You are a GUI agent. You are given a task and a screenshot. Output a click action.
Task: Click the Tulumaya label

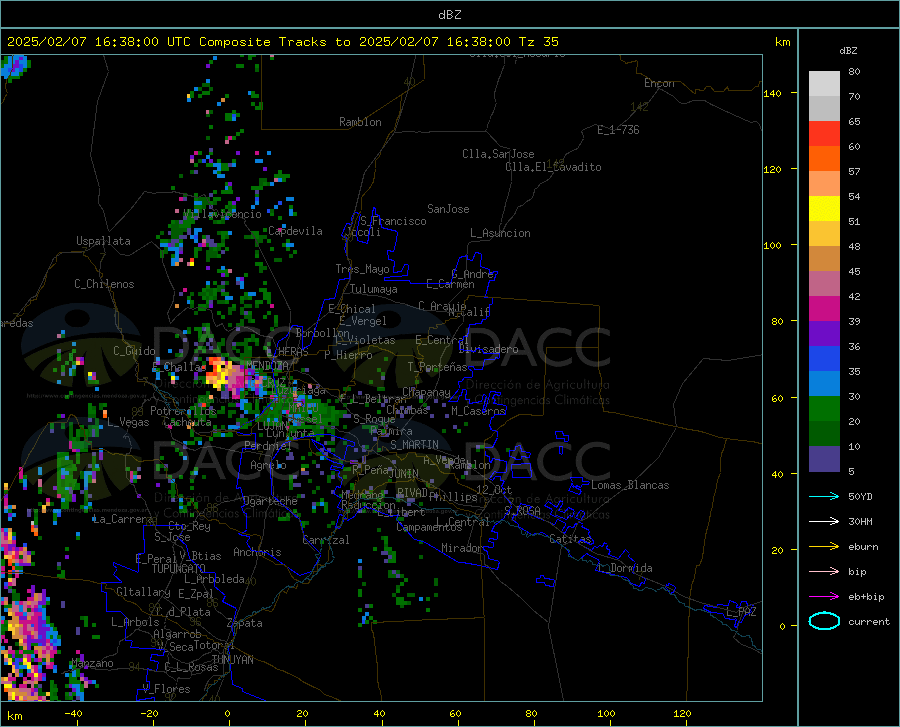point(374,289)
